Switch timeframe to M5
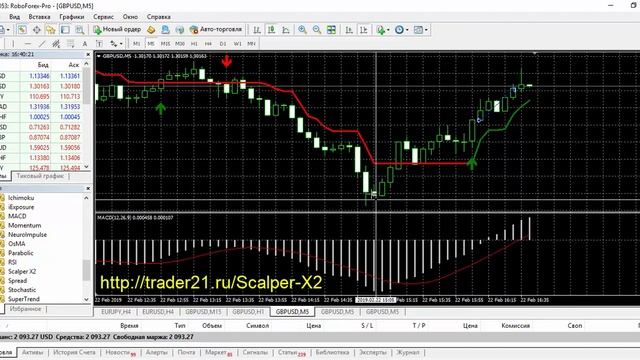640x360 pixels. click(x=151, y=44)
